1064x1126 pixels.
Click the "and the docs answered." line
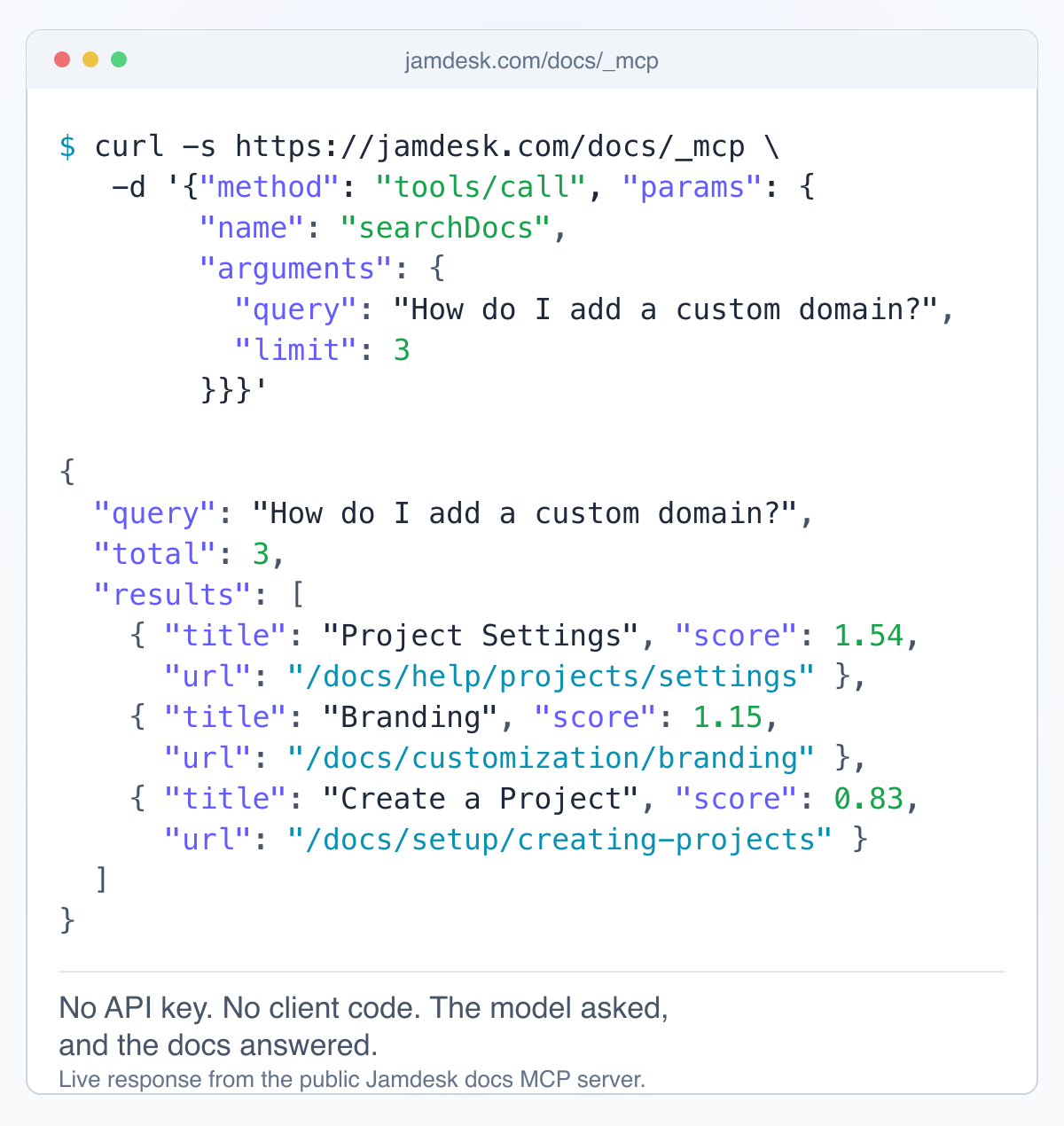pyautogui.click(x=218, y=1045)
